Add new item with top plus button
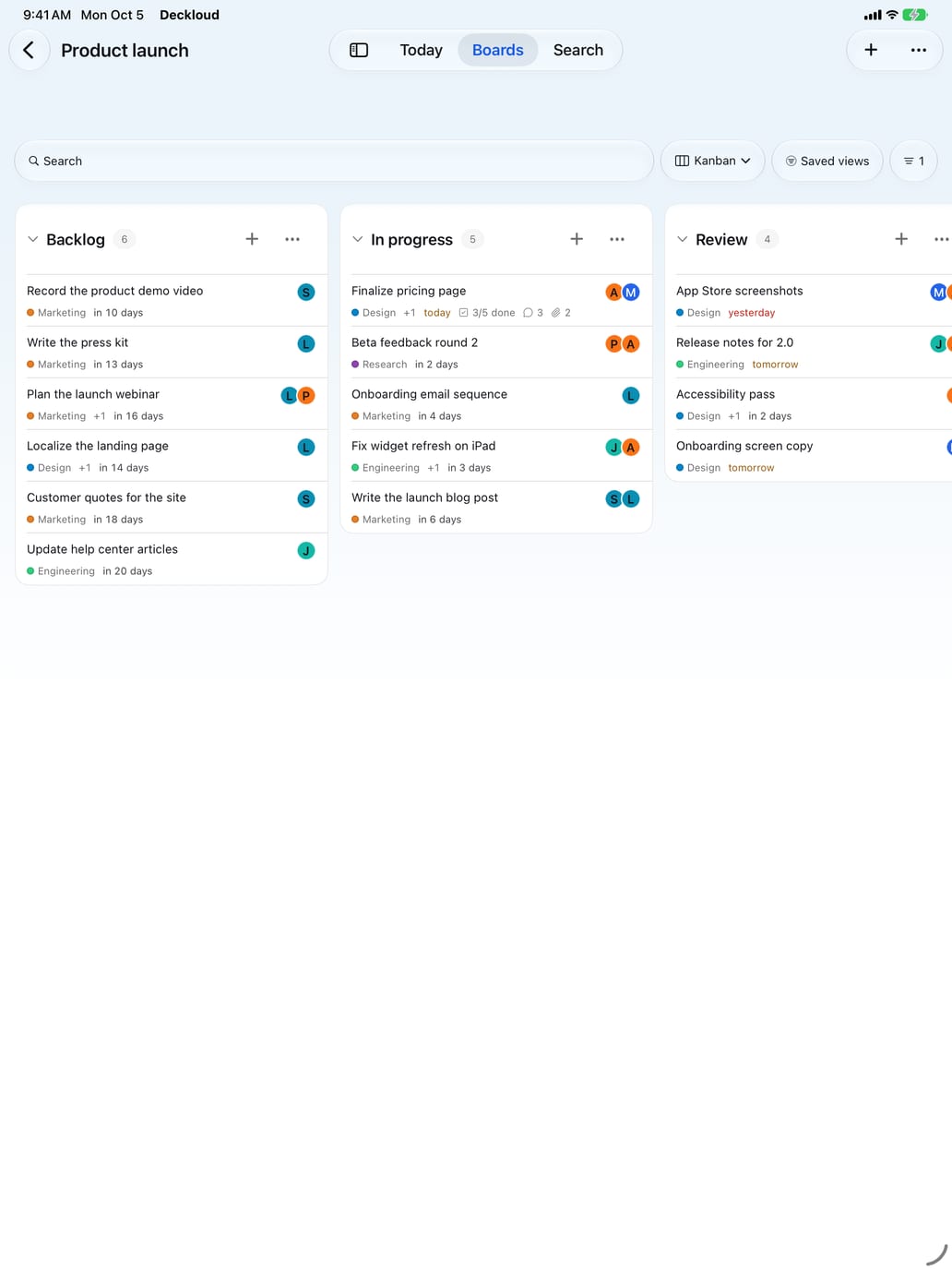952x1270 pixels. tap(871, 50)
